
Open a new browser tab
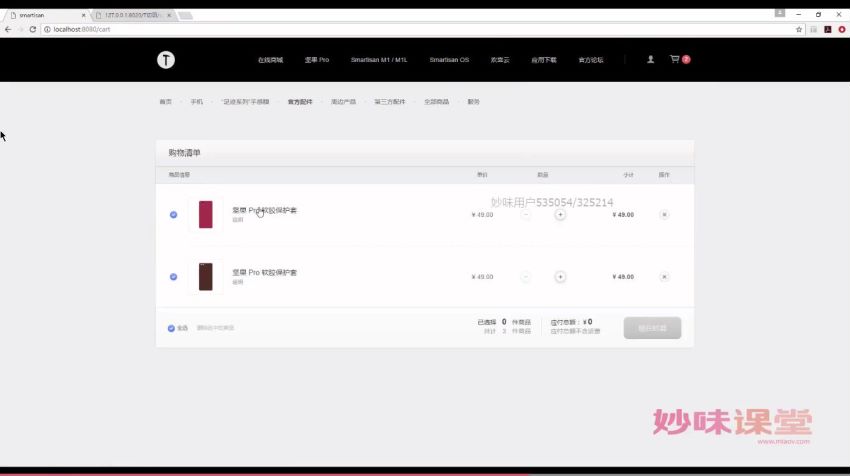[185, 15]
